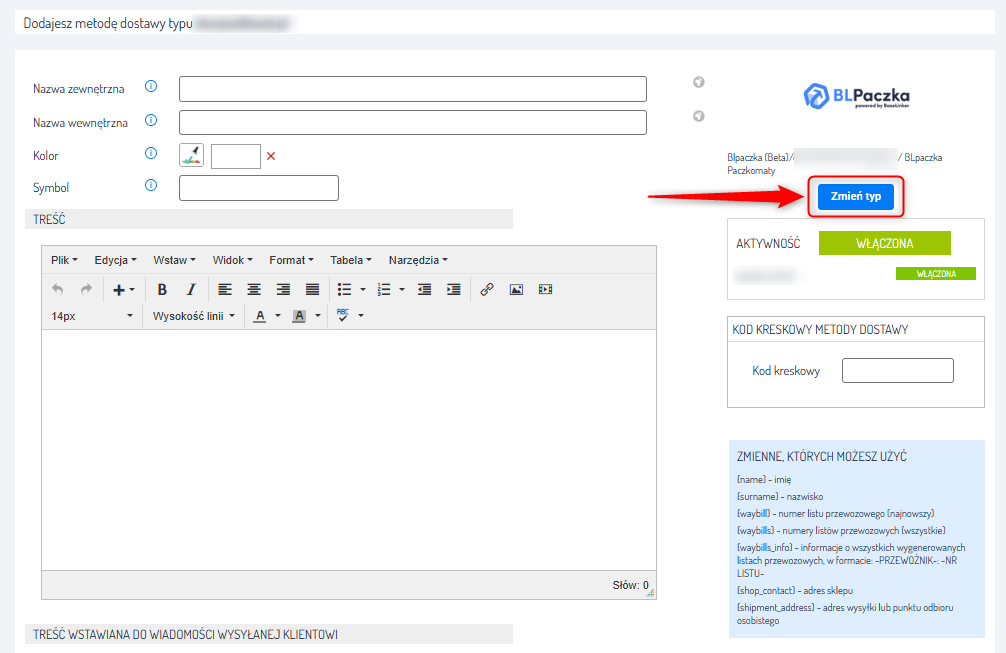1006x653 pixels.
Task: Open the Narzędzia menu
Action: pyautogui.click(x=418, y=260)
